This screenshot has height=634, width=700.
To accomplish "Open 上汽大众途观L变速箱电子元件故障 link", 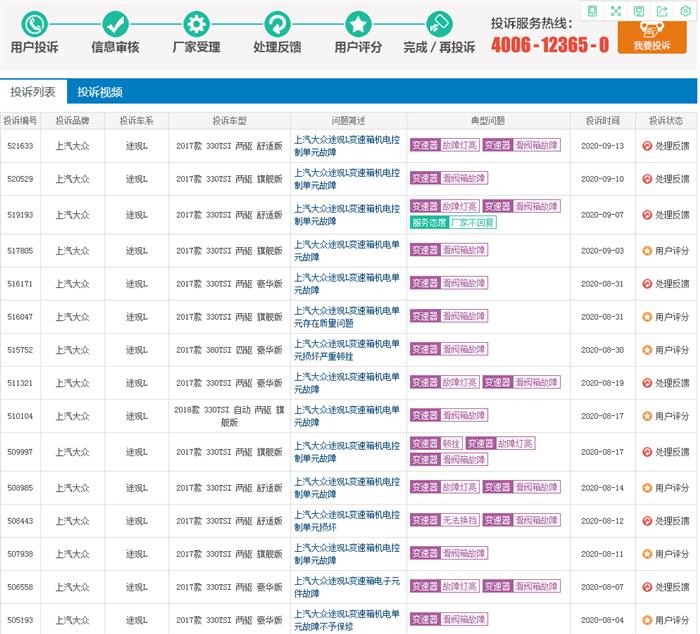I will point(347,587).
